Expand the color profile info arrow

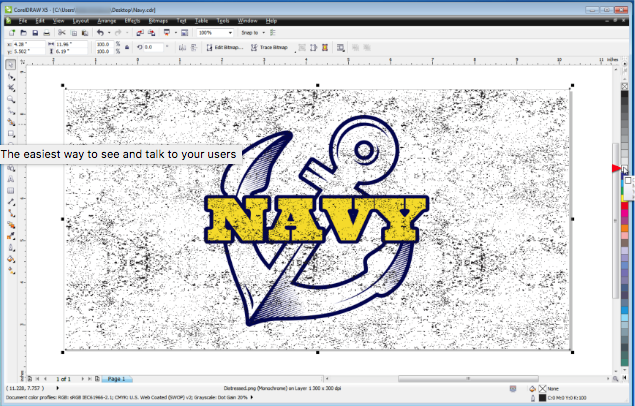[252, 397]
